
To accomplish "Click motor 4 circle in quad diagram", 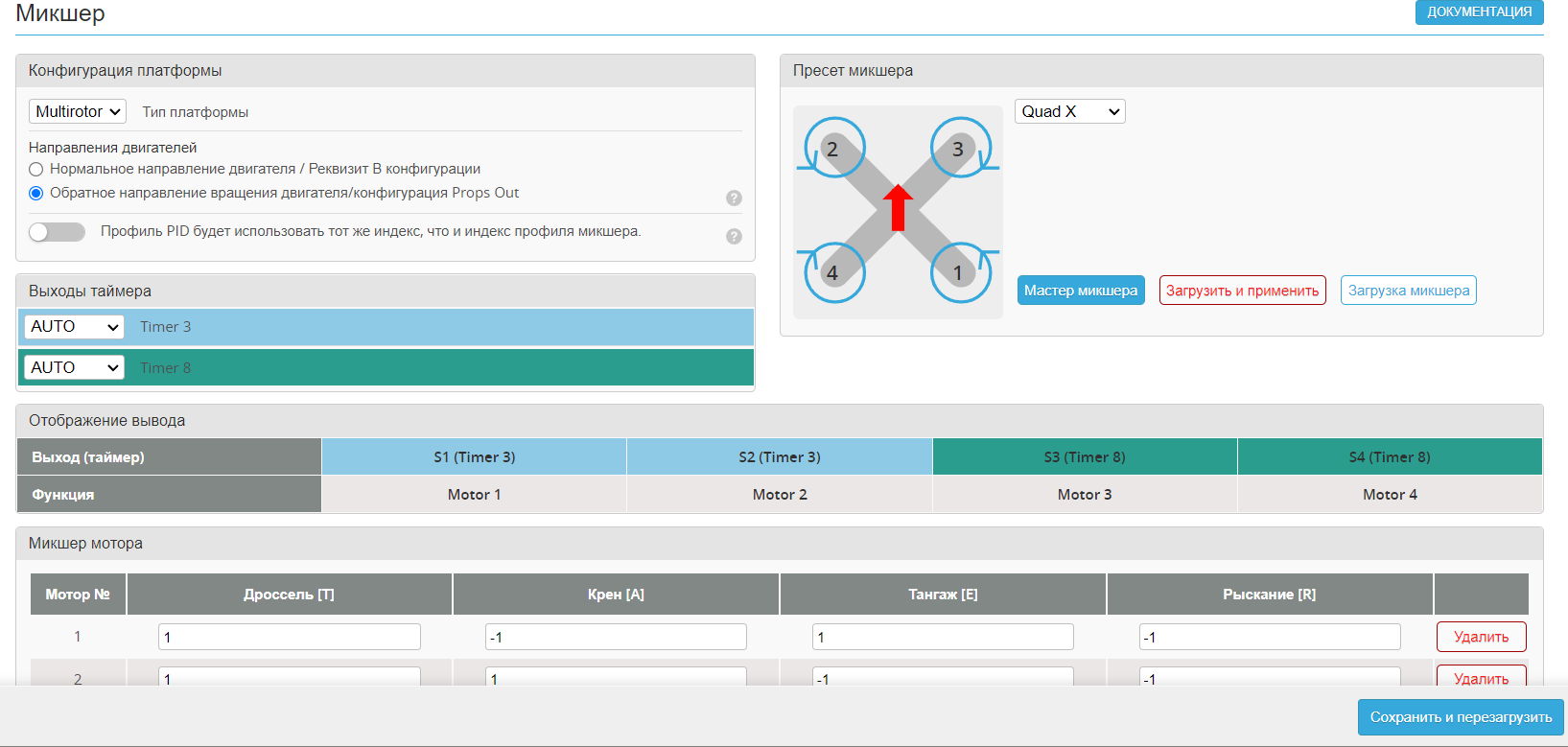I will [833, 273].
